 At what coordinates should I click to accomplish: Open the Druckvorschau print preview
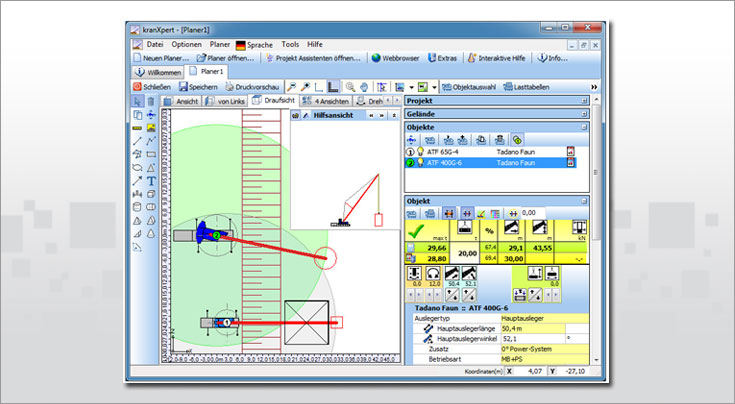tap(252, 87)
